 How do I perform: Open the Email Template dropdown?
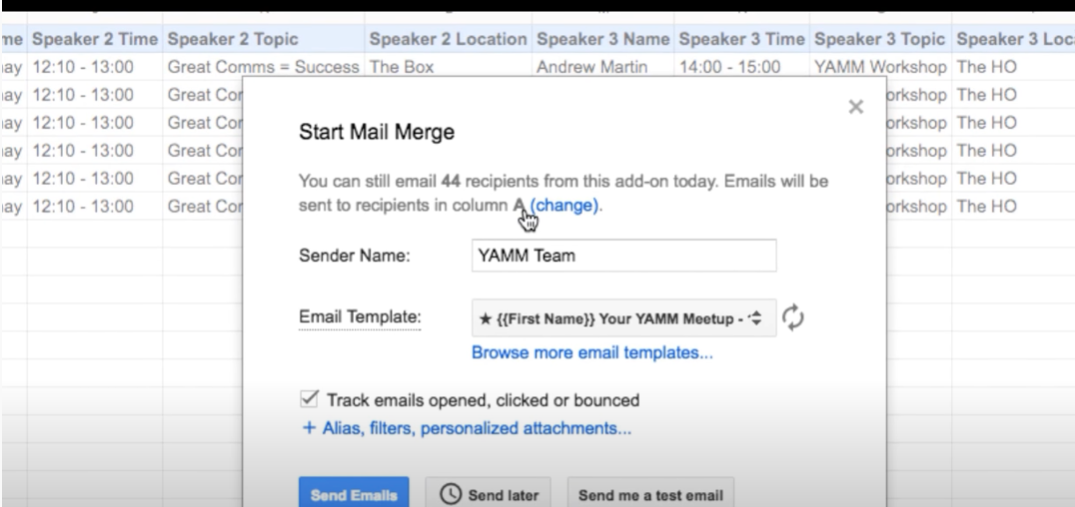click(x=624, y=318)
